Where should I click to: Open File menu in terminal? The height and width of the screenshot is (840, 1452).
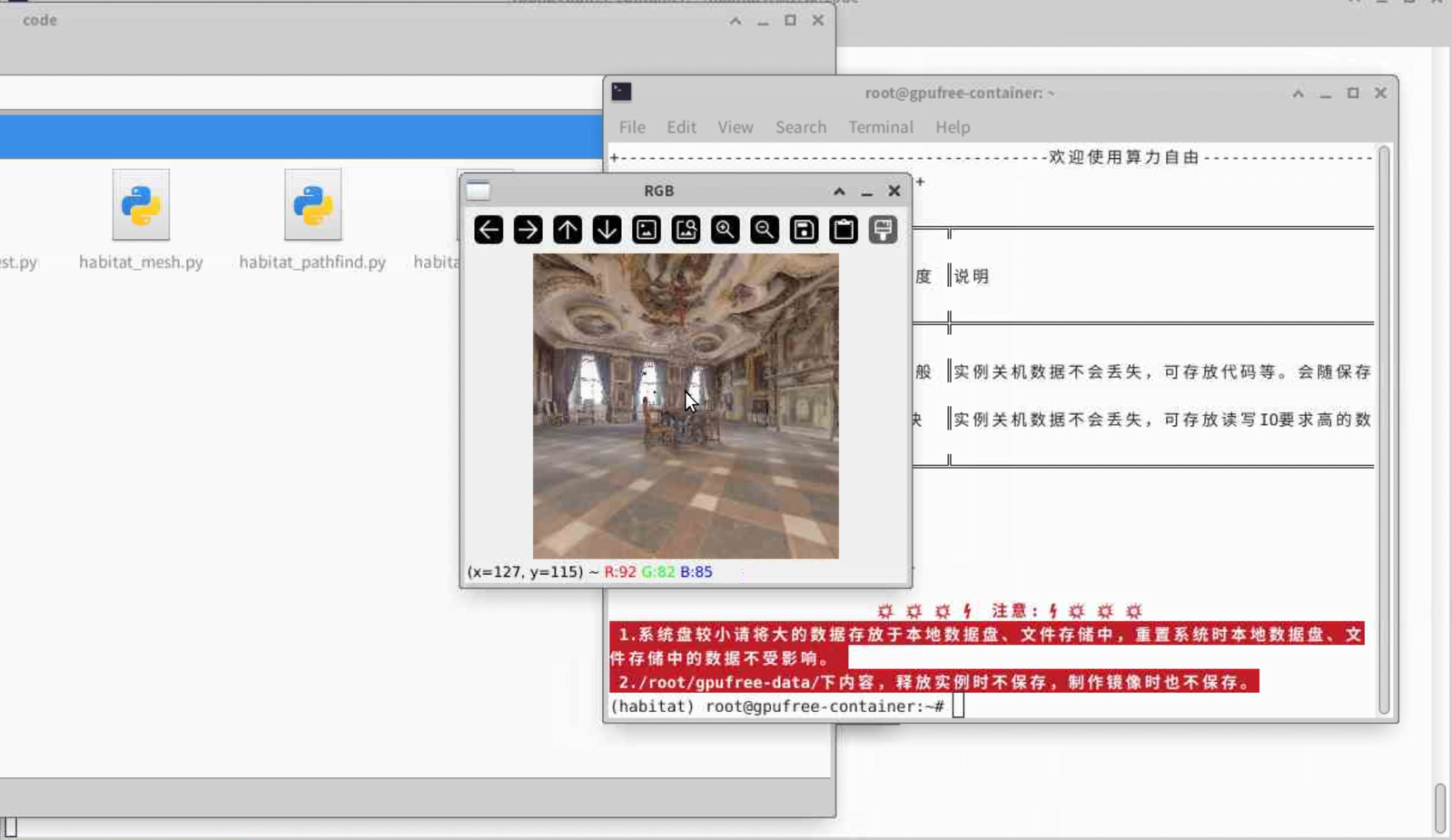[632, 127]
